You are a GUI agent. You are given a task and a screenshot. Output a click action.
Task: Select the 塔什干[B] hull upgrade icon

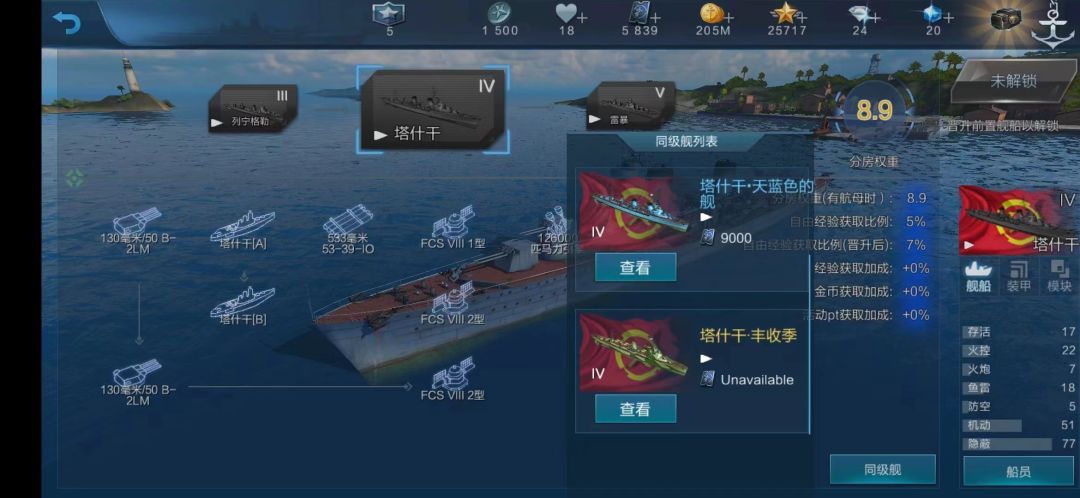coord(242,300)
